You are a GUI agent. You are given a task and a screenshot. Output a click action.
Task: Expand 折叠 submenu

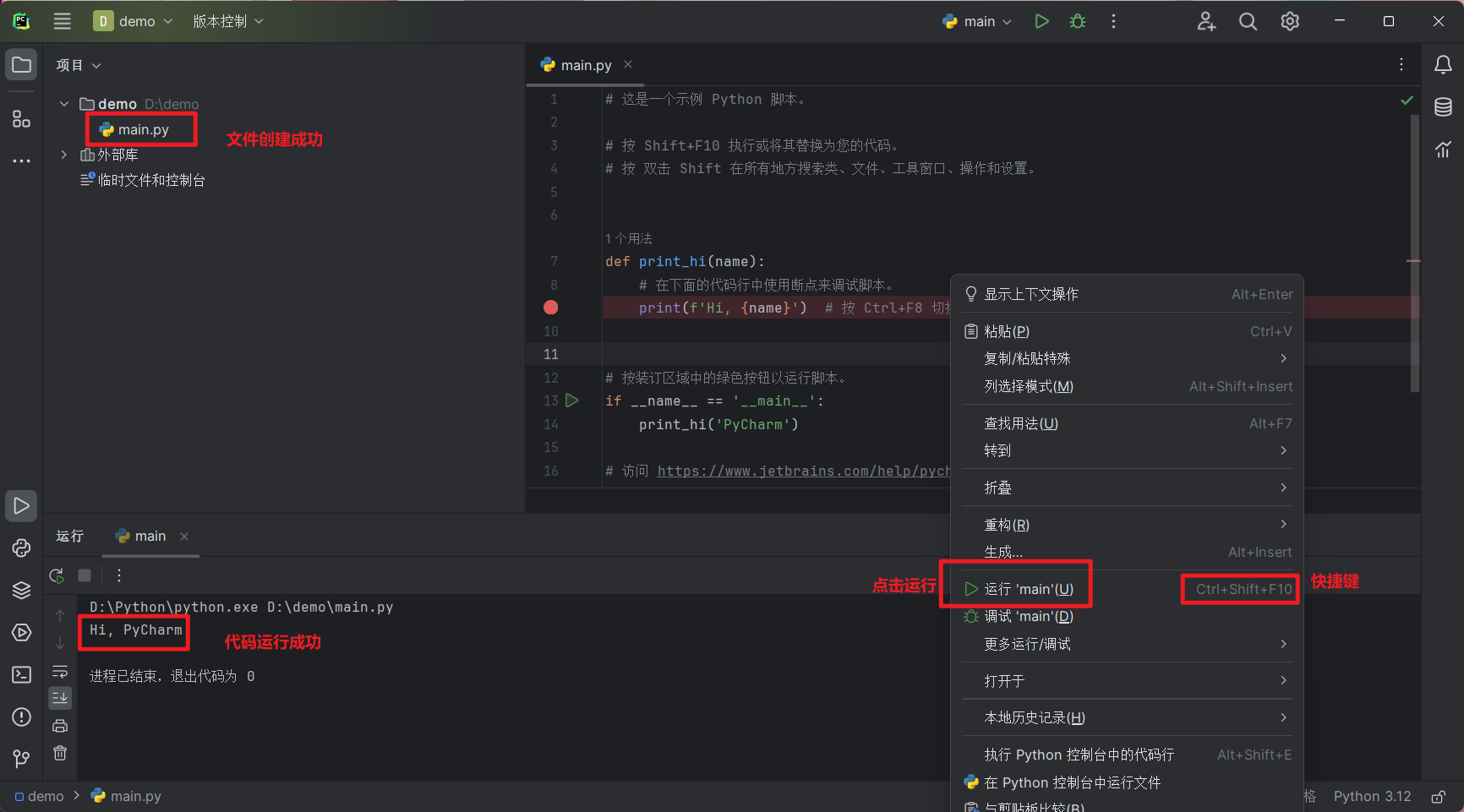[1128, 488]
